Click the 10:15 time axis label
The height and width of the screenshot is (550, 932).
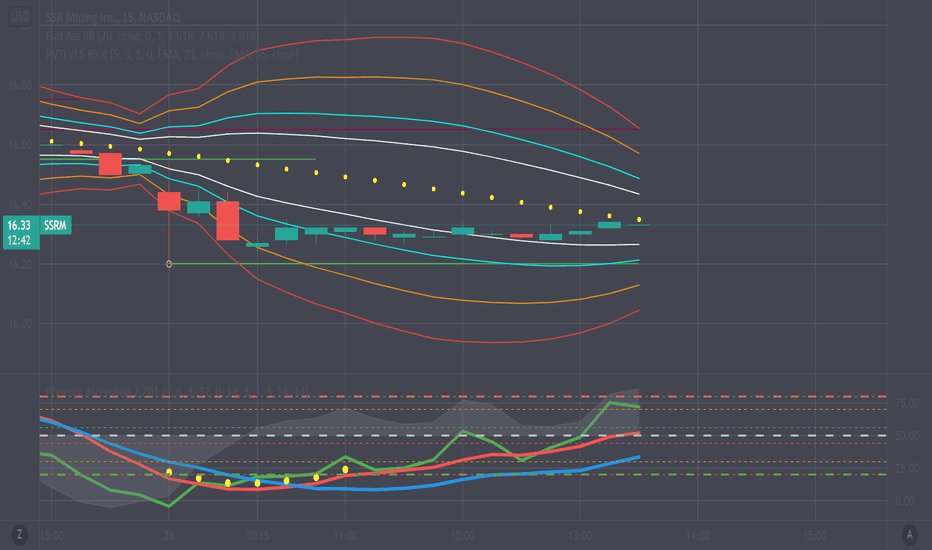[257, 536]
